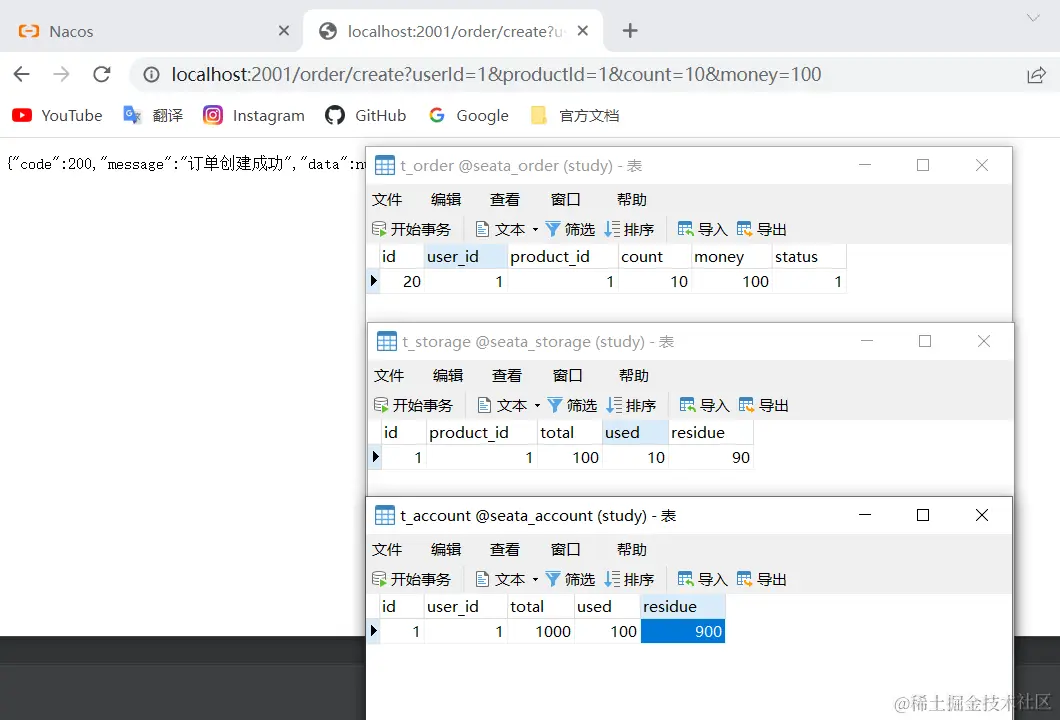Click residue value 90 in t_storage
The width and height of the screenshot is (1060, 720).
click(x=710, y=458)
